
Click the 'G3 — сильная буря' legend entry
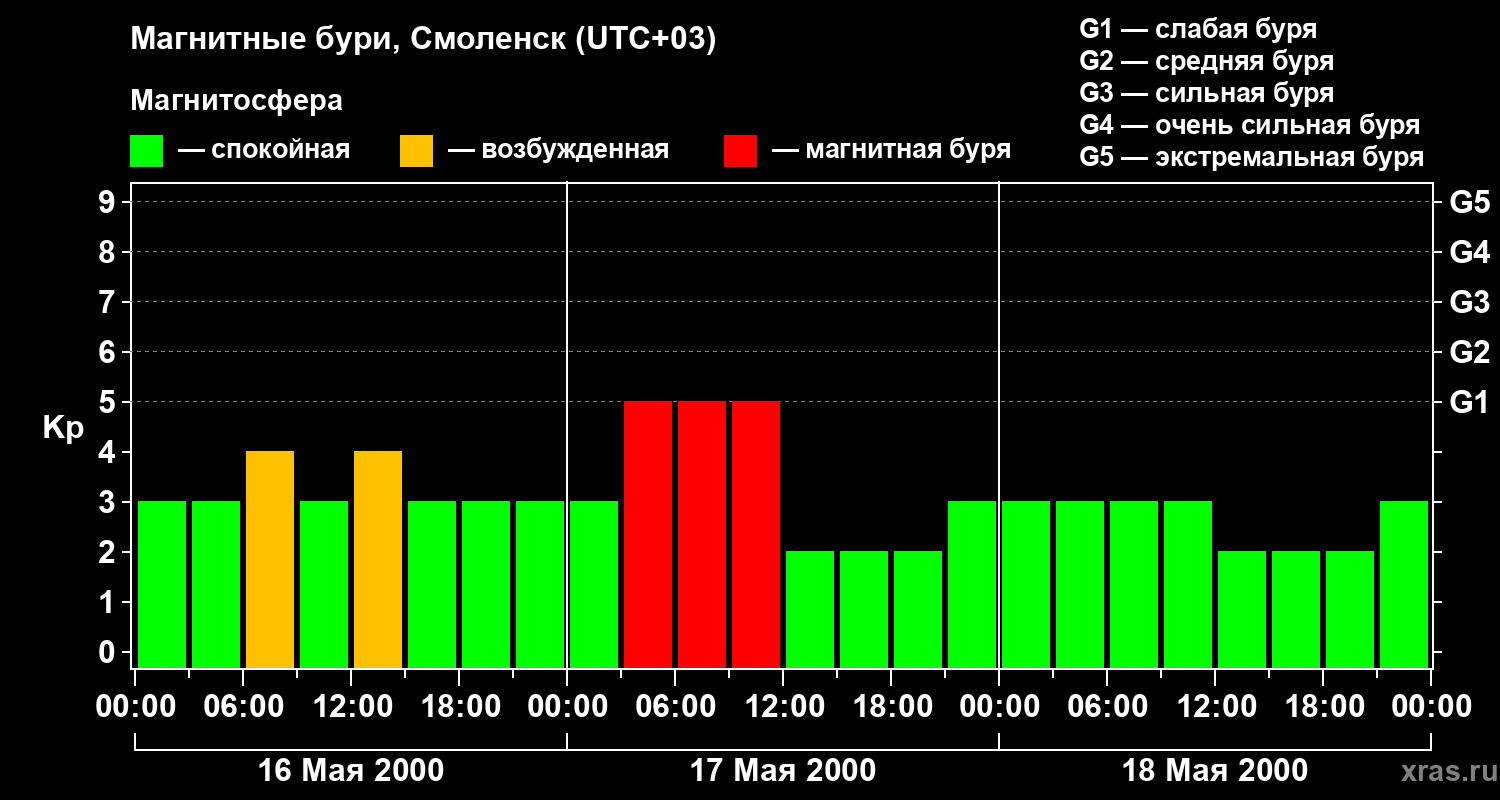pos(1206,93)
